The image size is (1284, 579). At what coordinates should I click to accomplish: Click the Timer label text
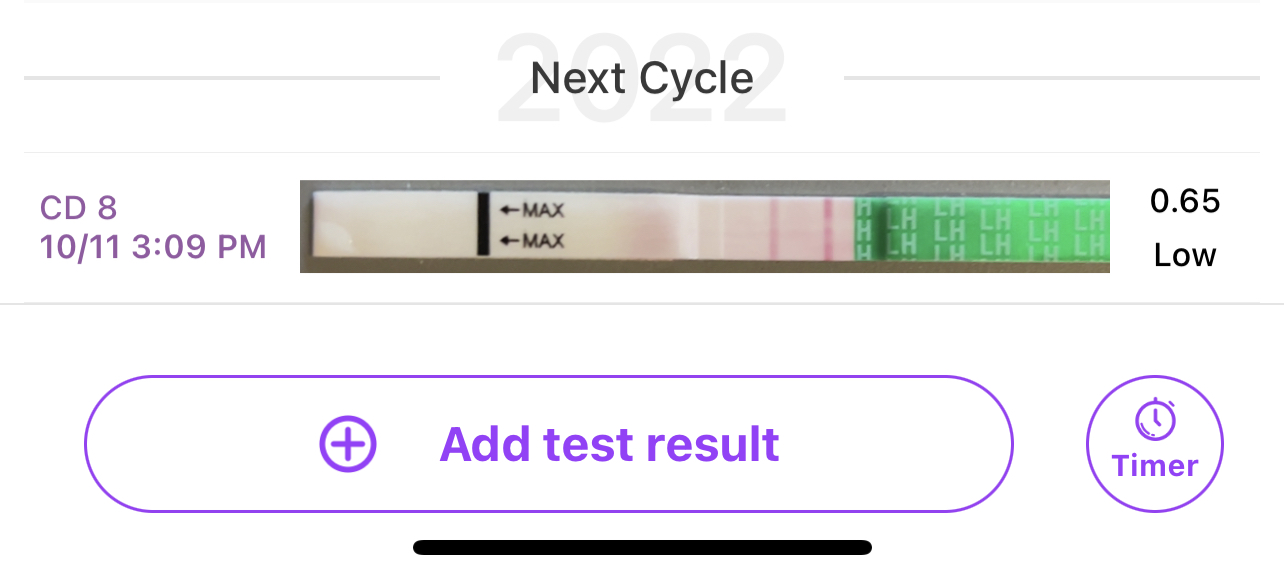click(x=1155, y=466)
